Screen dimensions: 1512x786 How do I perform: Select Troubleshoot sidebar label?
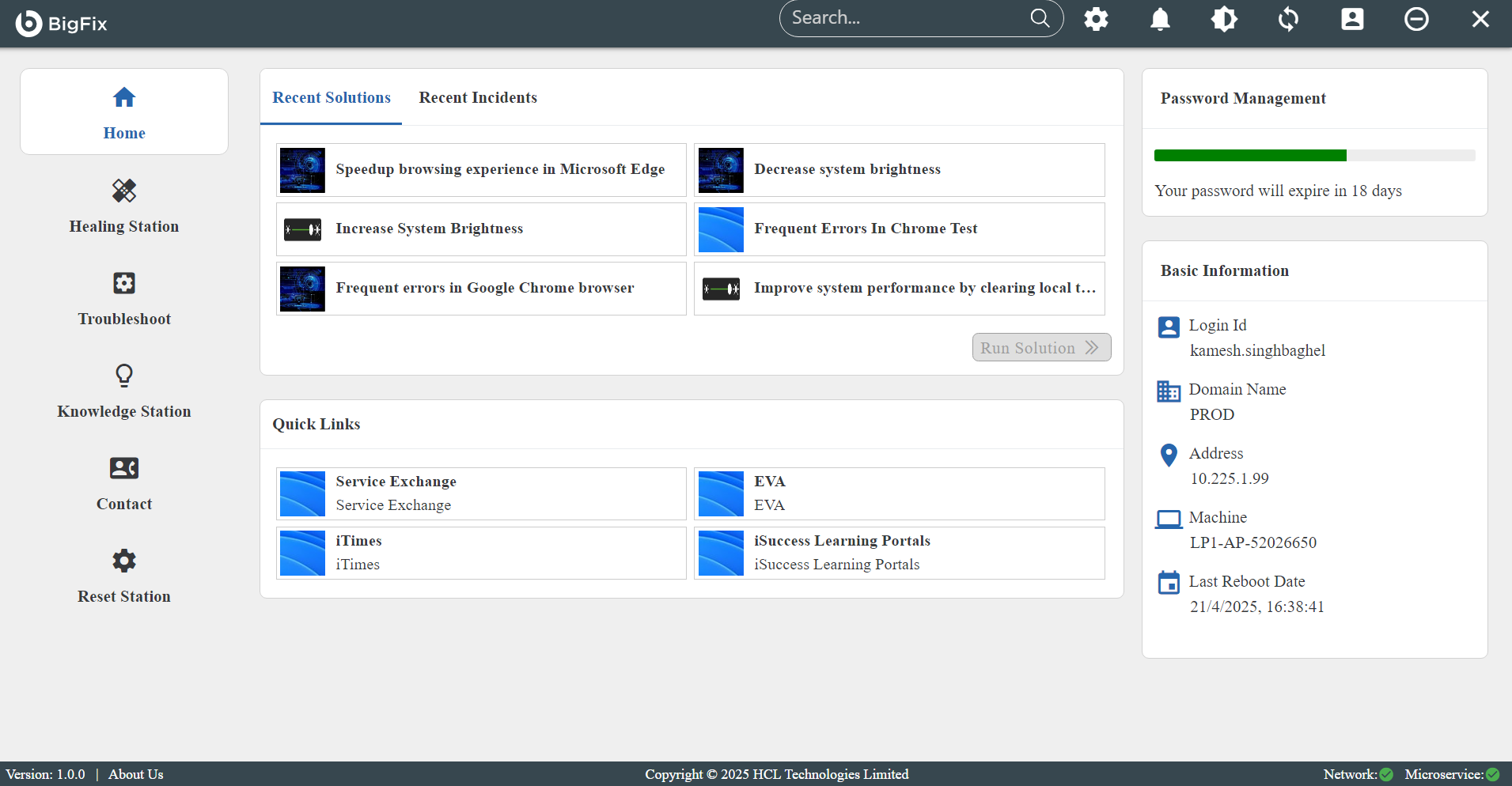tap(124, 319)
